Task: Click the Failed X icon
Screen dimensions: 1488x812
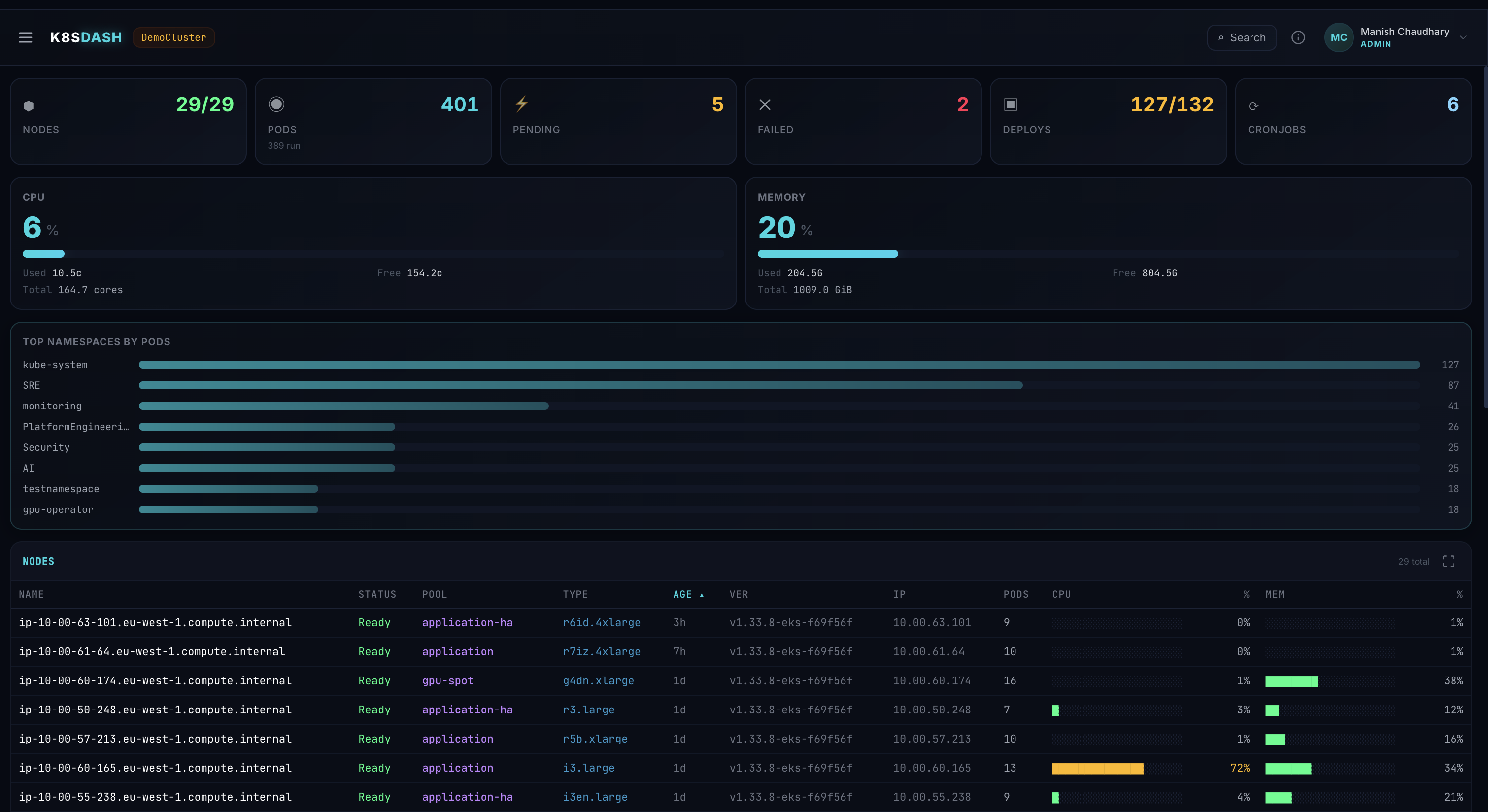Action: click(765, 104)
